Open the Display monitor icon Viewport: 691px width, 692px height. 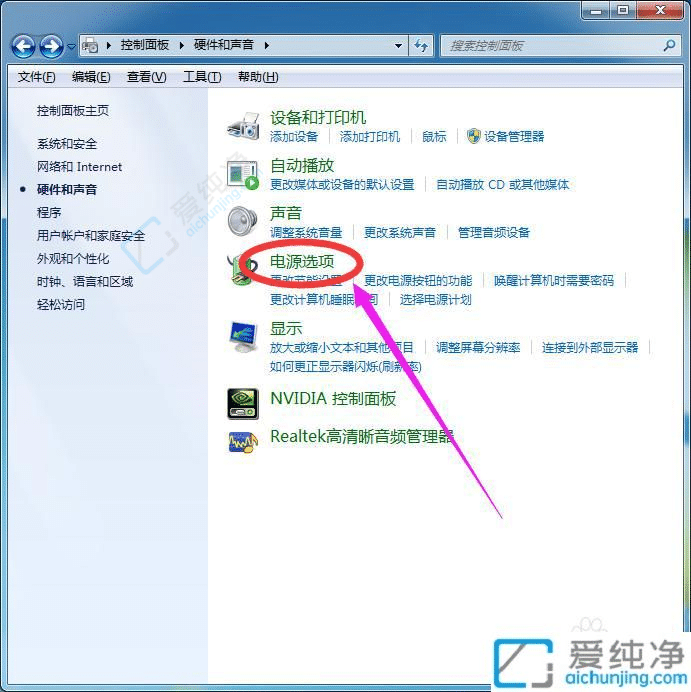pyautogui.click(x=243, y=336)
